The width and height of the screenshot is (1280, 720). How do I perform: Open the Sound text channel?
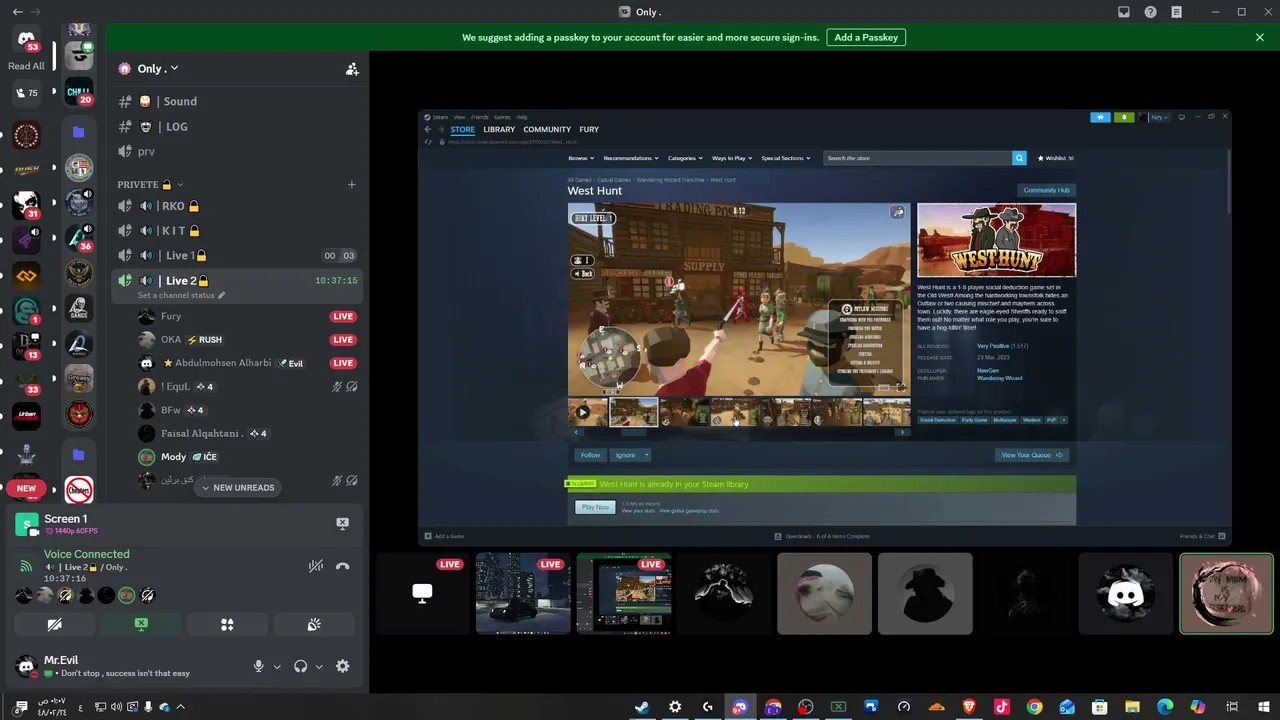click(179, 101)
